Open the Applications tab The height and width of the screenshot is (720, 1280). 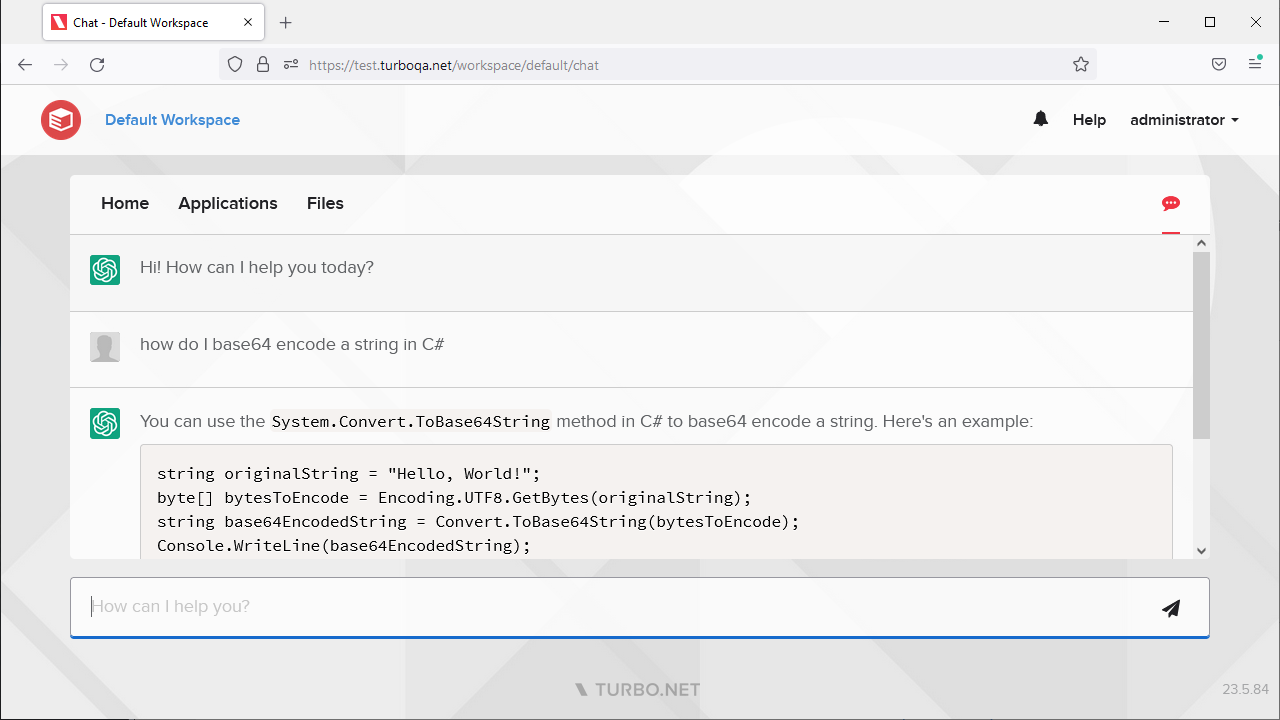point(228,204)
